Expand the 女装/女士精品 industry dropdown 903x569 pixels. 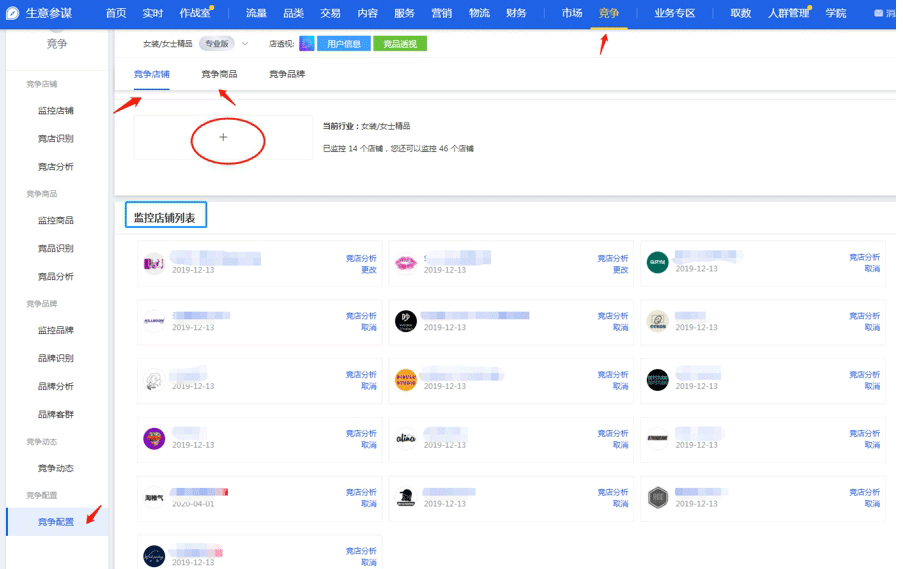(x=245, y=44)
